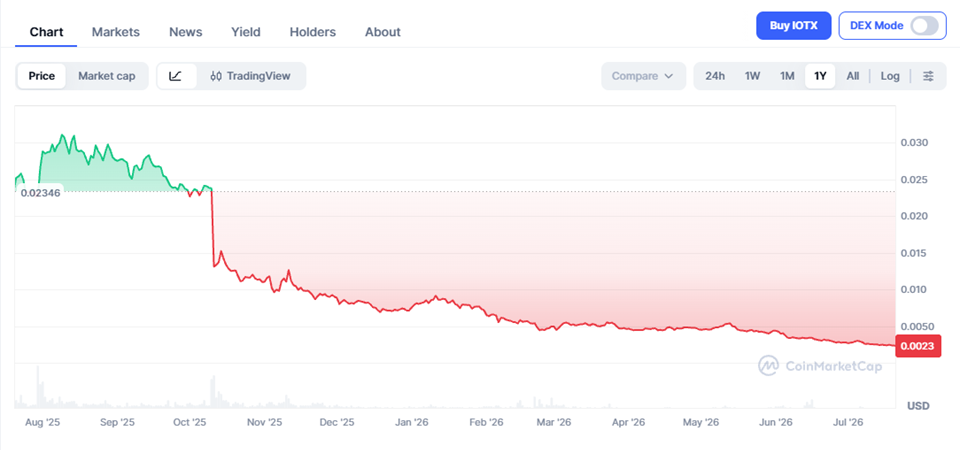
Task: Click the 0.010 y-axis value
Action: coord(914,289)
